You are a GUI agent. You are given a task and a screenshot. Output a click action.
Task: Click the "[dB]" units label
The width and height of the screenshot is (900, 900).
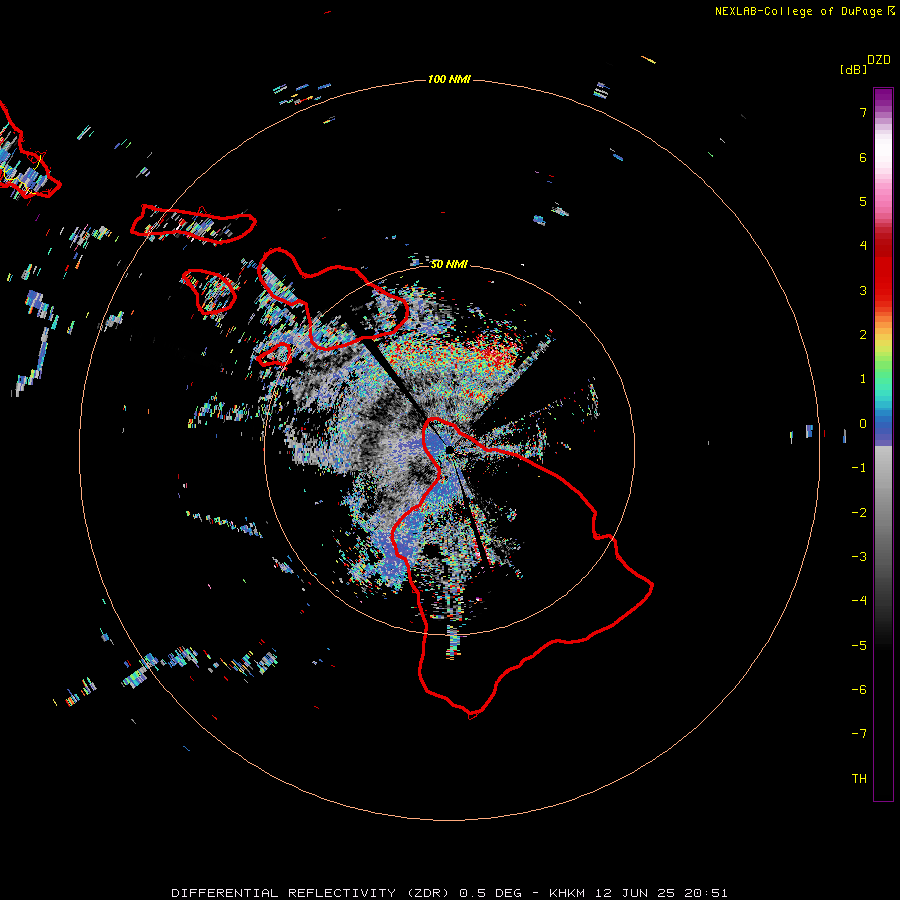point(853,69)
